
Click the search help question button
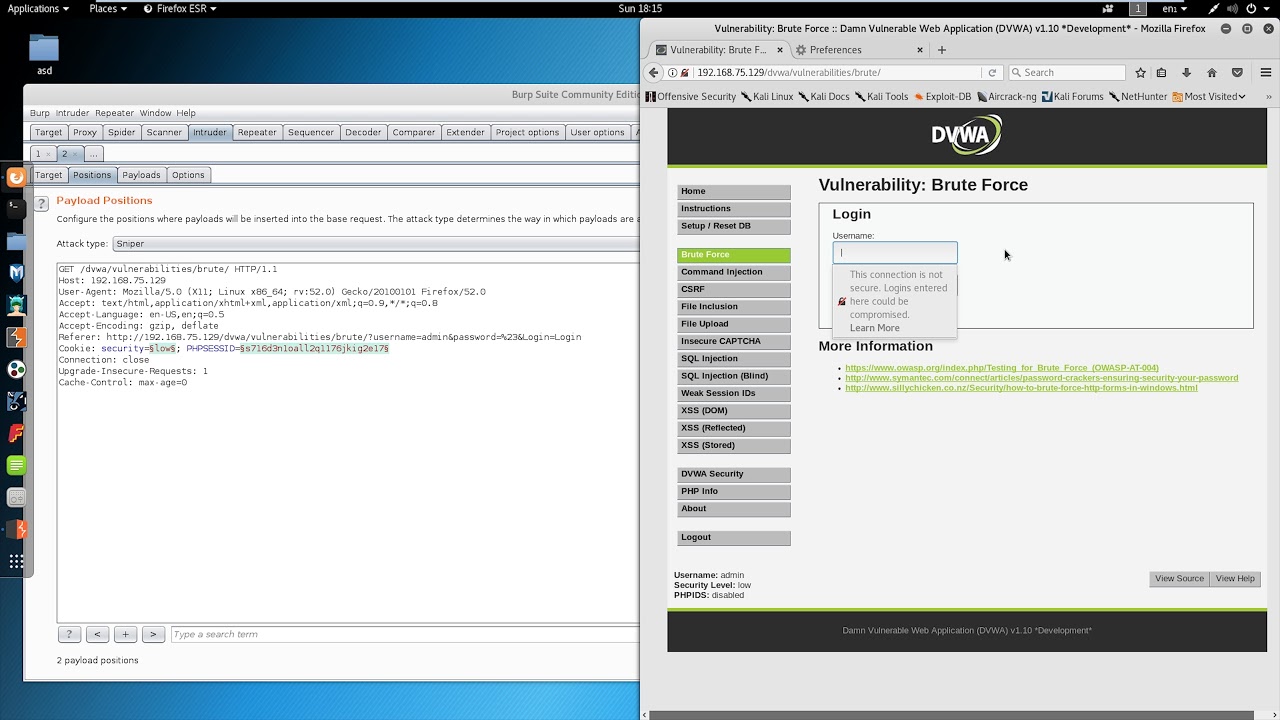point(69,634)
